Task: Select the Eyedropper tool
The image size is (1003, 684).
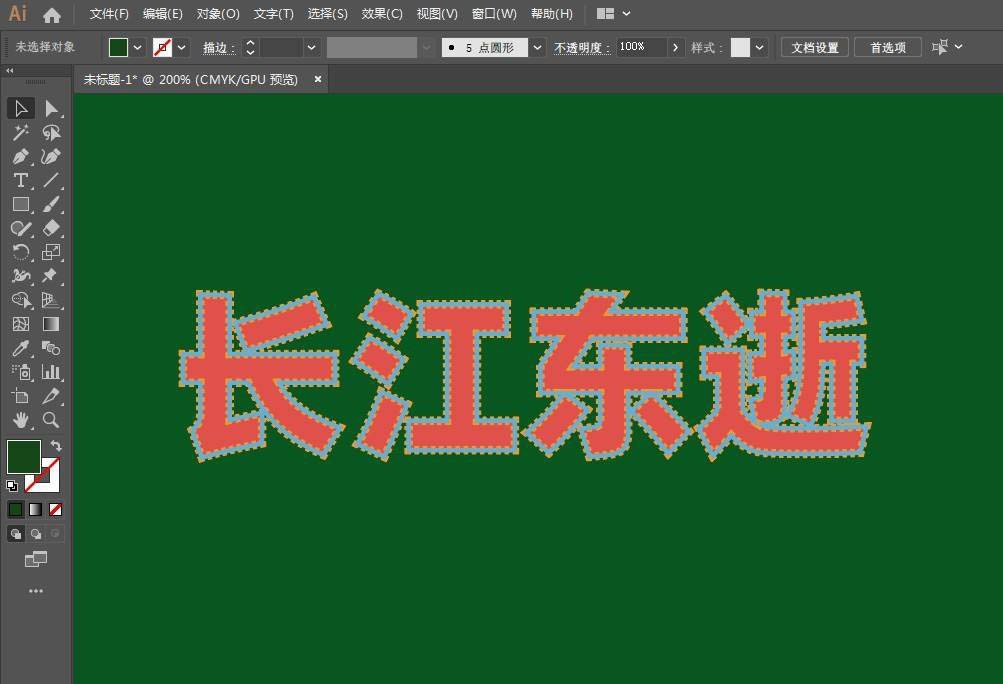Action: [x=20, y=348]
